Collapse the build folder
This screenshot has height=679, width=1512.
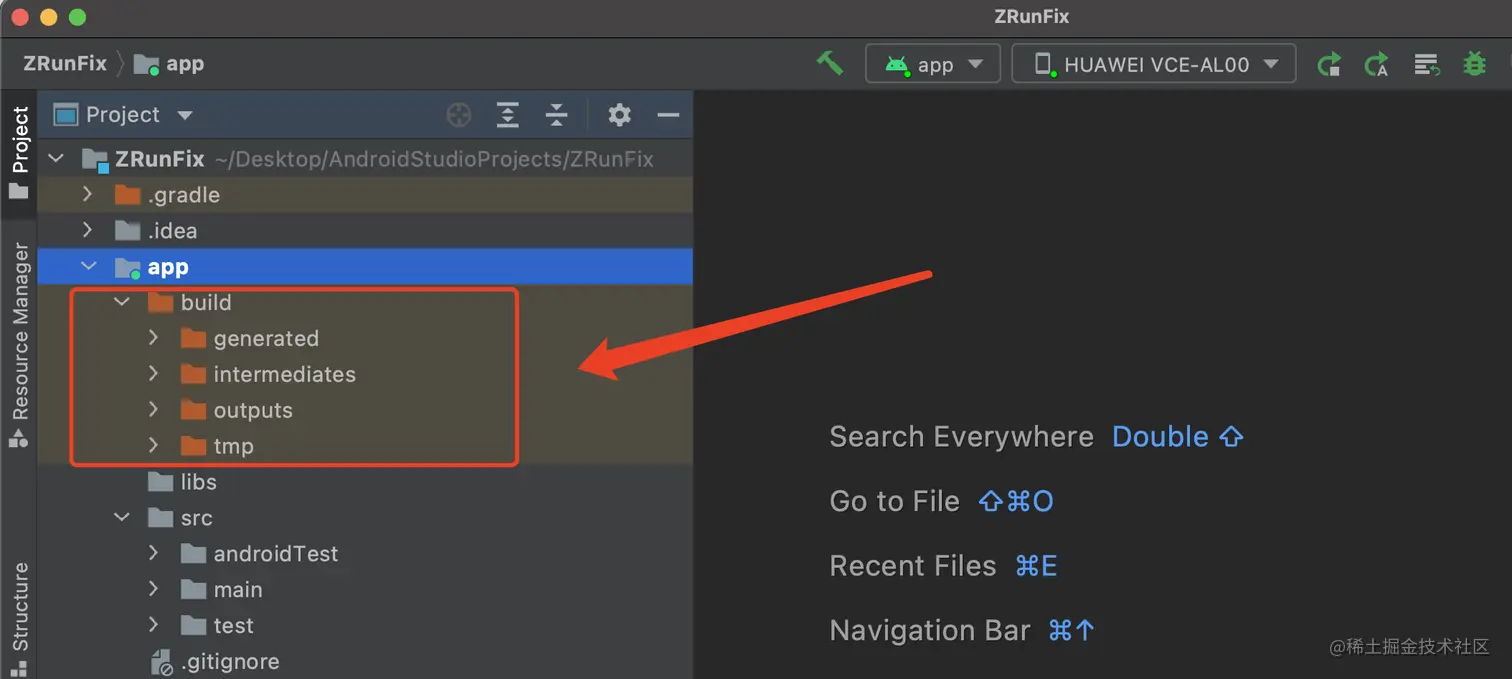122,302
